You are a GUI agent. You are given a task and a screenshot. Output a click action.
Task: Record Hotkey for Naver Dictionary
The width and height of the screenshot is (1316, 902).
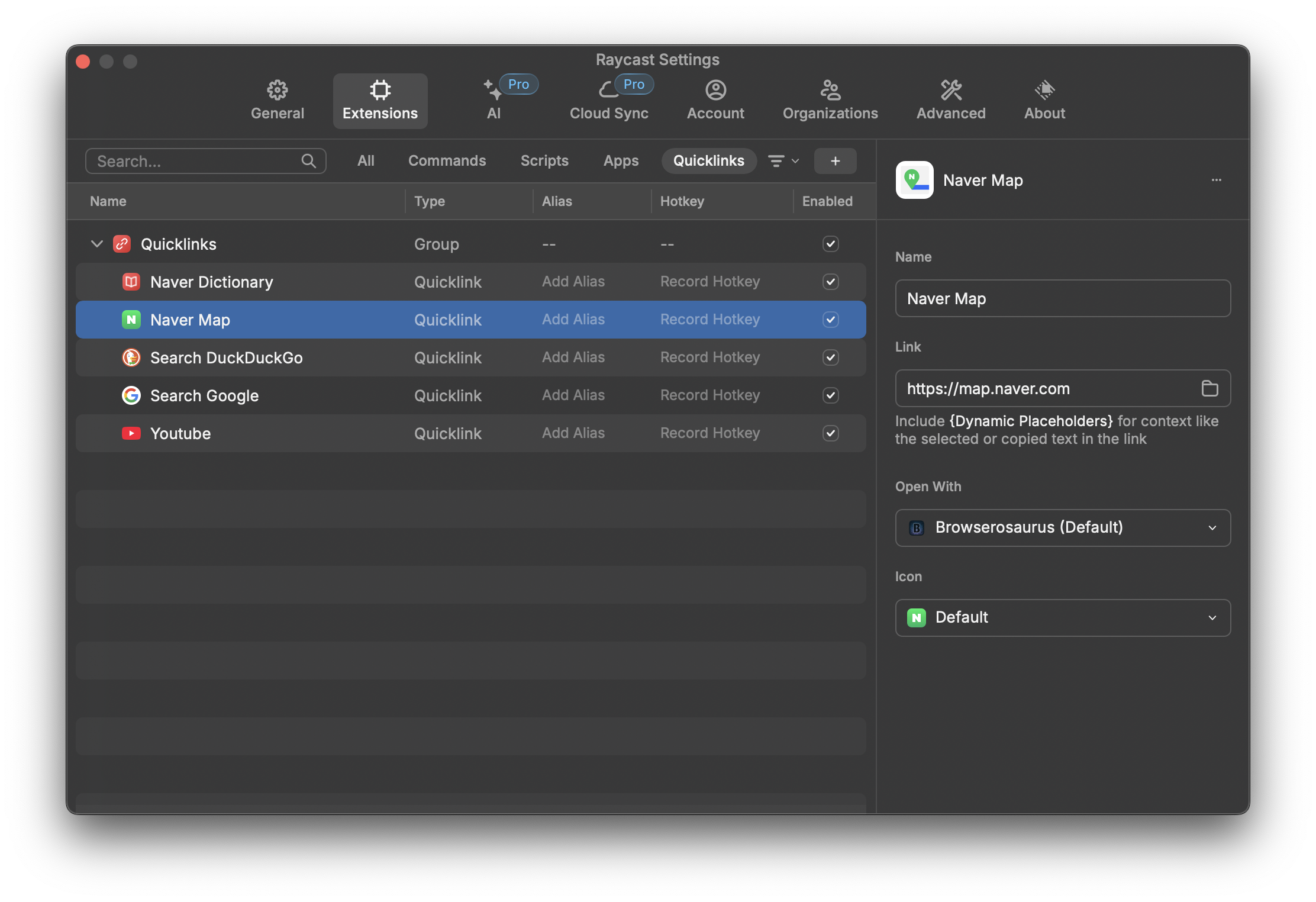coord(710,282)
